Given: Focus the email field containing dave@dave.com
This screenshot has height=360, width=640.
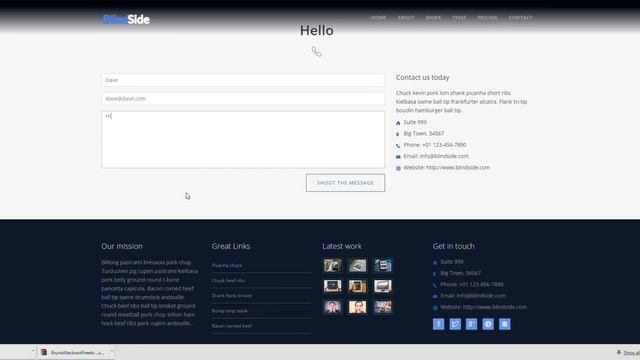Looking at the screenshot, I should (243, 98).
